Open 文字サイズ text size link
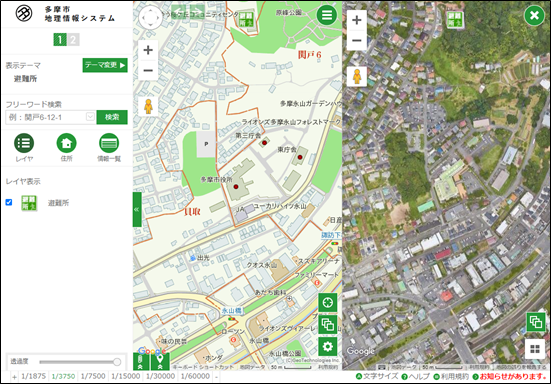This screenshot has width=551, height=384. pyautogui.click(x=377, y=377)
